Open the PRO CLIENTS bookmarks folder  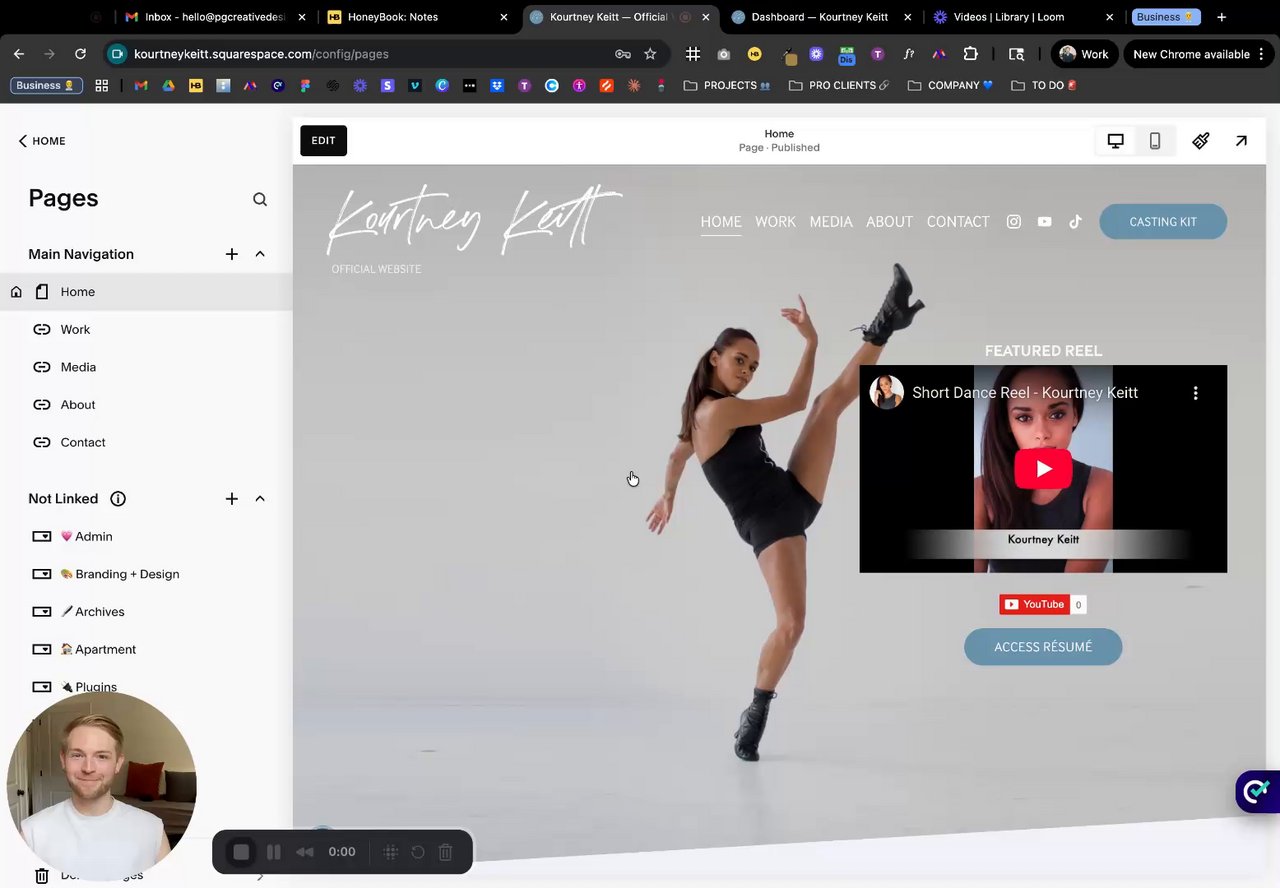(839, 86)
